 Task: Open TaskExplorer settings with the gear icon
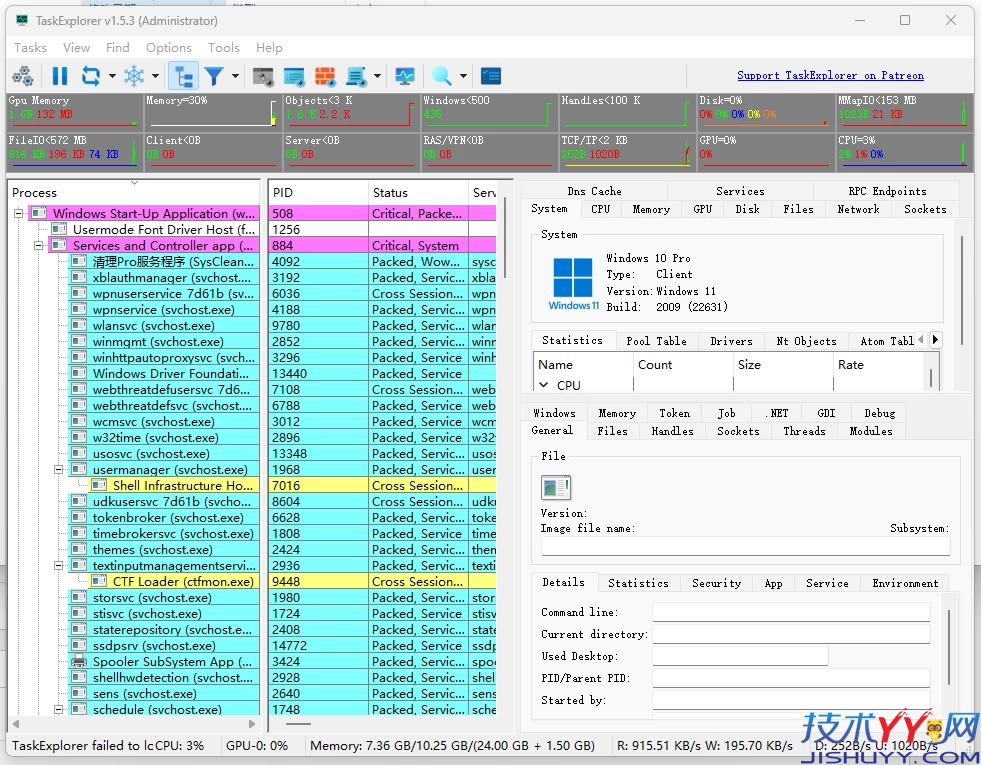tap(20, 76)
